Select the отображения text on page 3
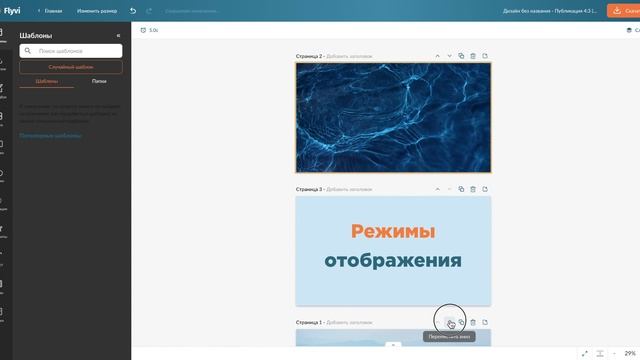Viewport: 640px width, 360px height. pyautogui.click(x=393, y=261)
